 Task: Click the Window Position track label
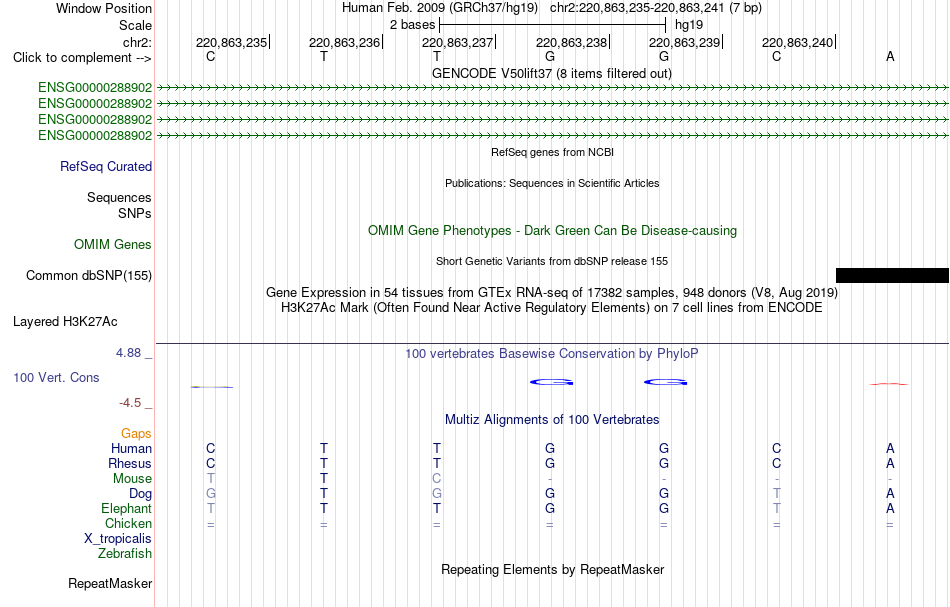(104, 8)
